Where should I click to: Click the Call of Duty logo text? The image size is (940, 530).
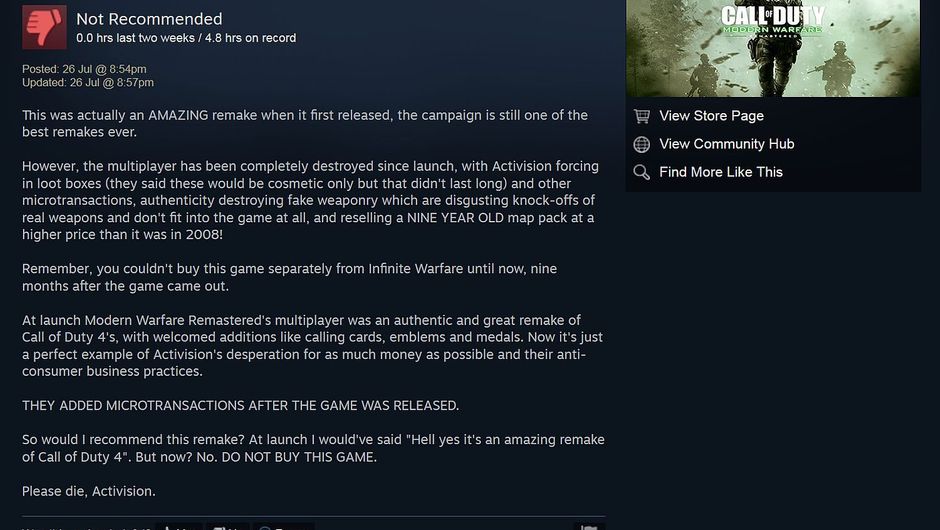coord(773,20)
